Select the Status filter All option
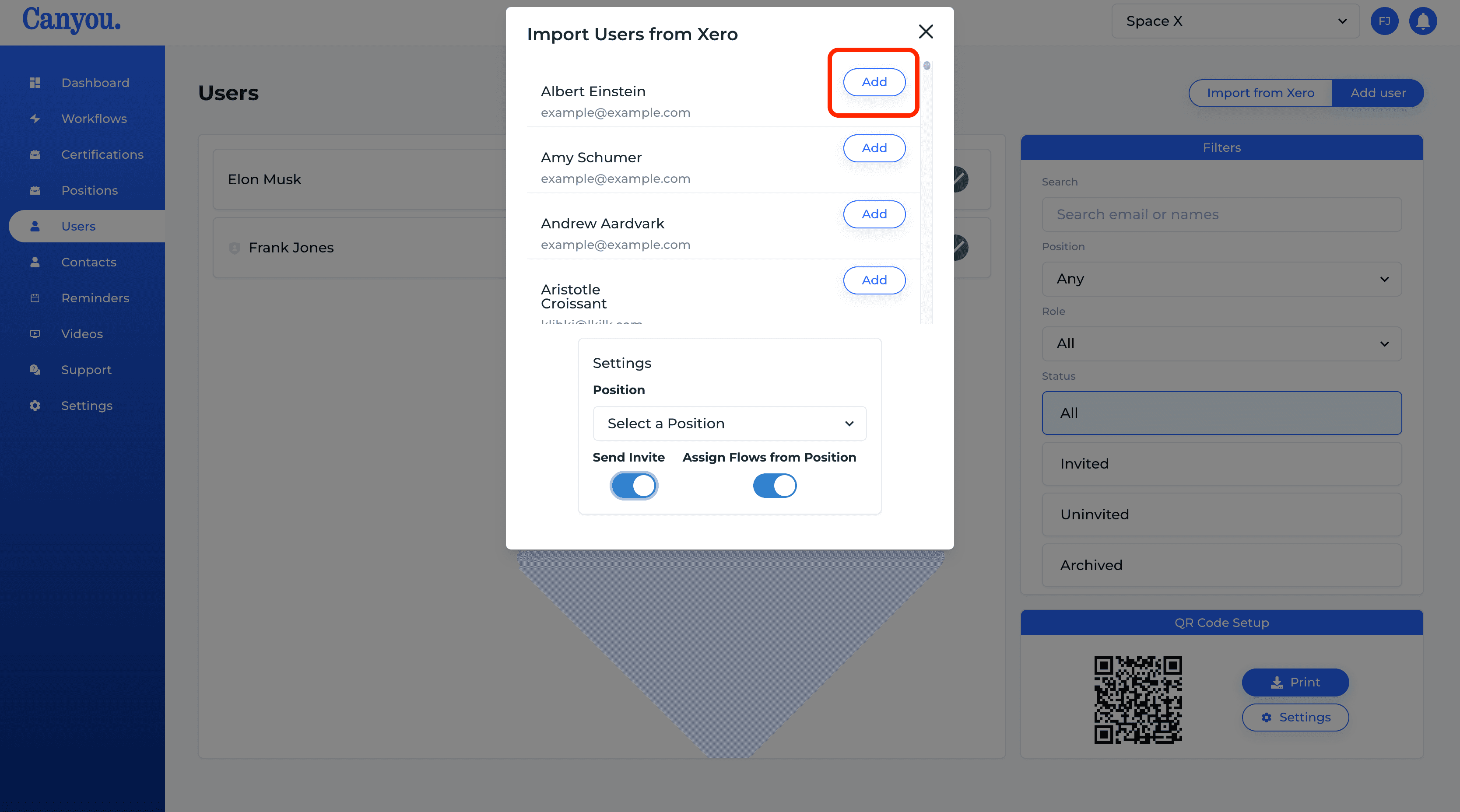The image size is (1460, 812). click(x=1221, y=412)
